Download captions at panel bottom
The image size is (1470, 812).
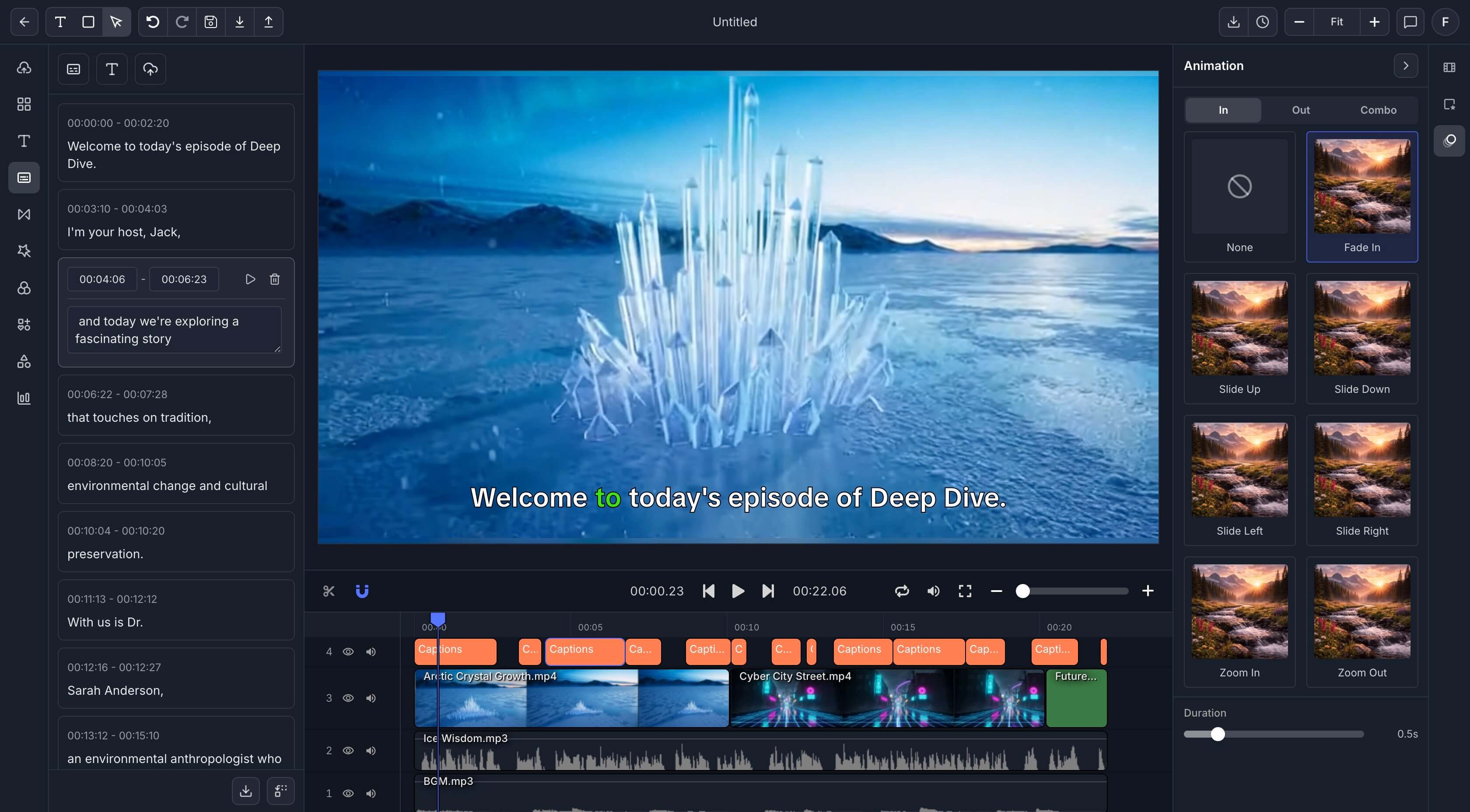coord(246,791)
